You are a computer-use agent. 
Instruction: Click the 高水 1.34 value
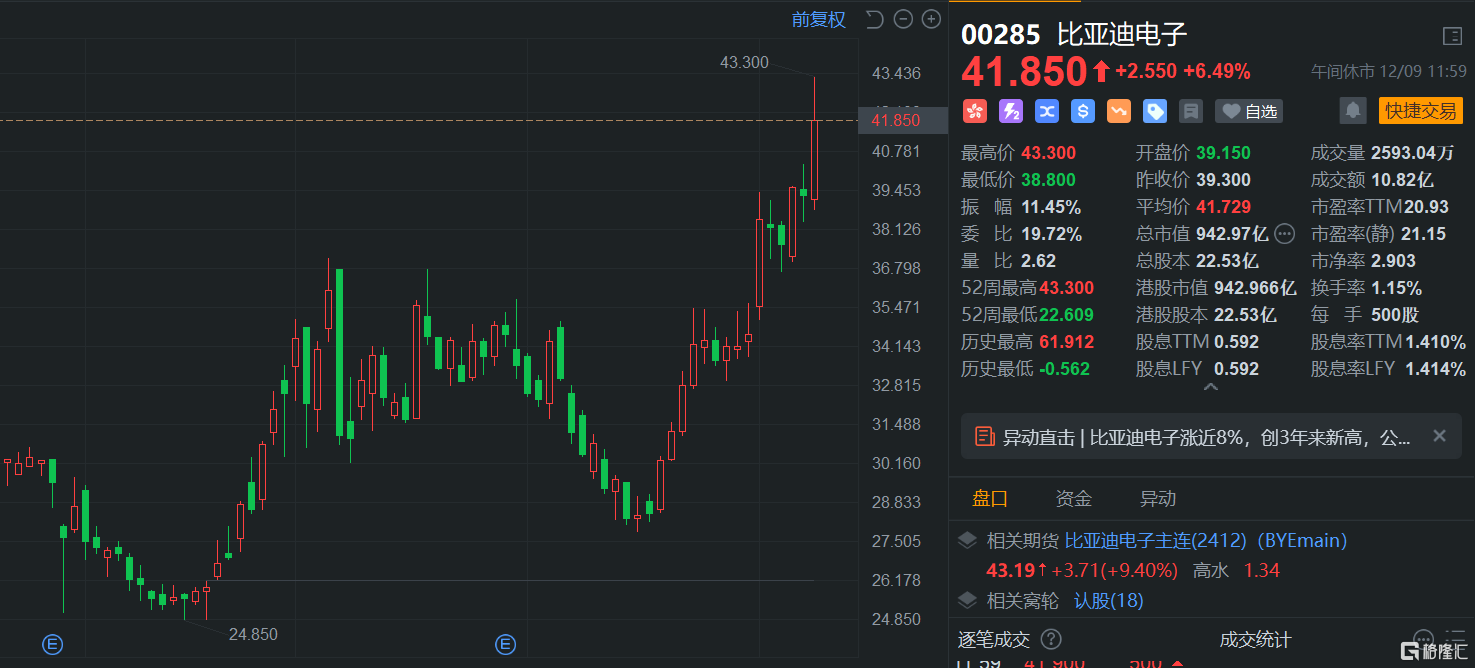pos(1262,571)
